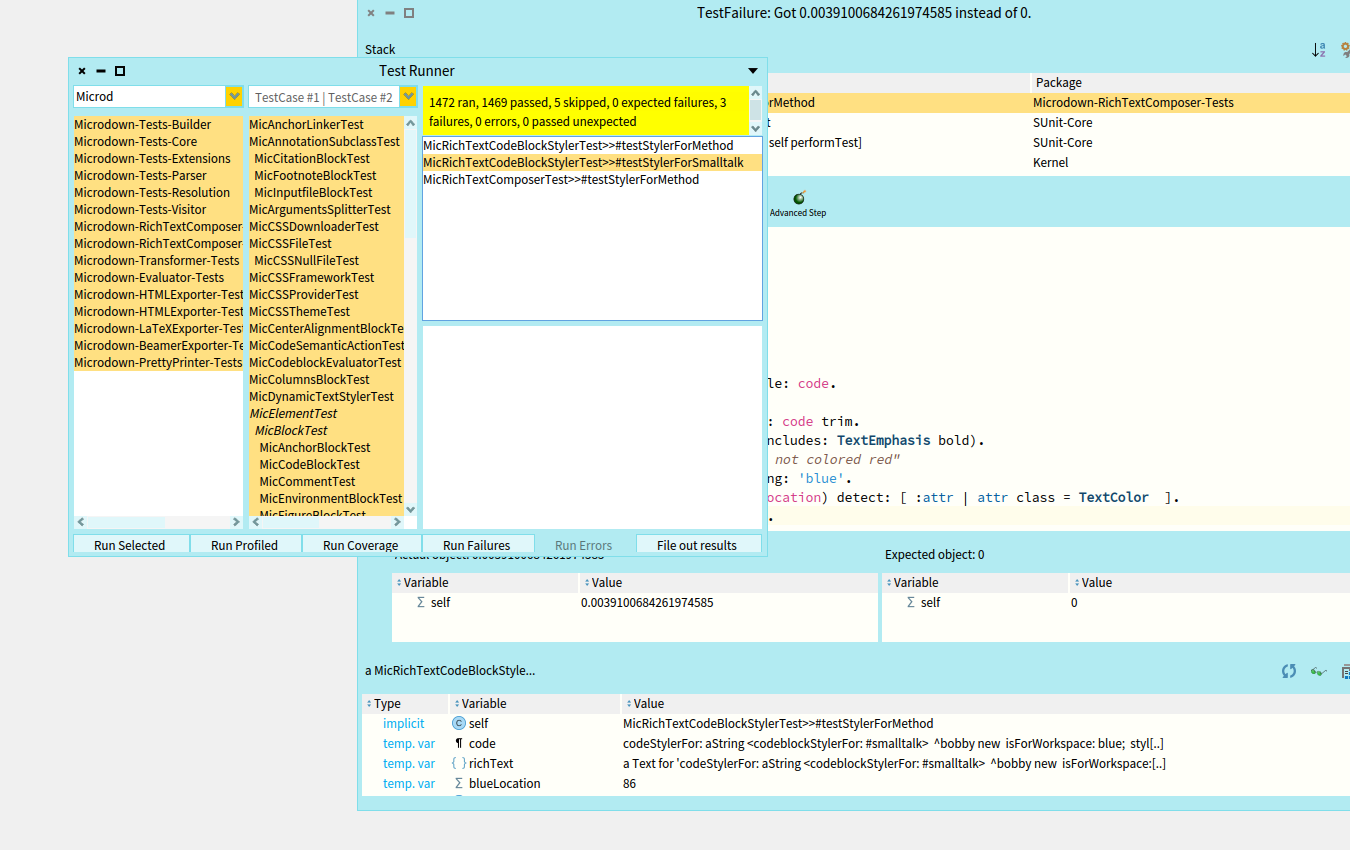This screenshot has width=1350, height=850.
Task: Close the Test Runner window
Action: coord(82,71)
